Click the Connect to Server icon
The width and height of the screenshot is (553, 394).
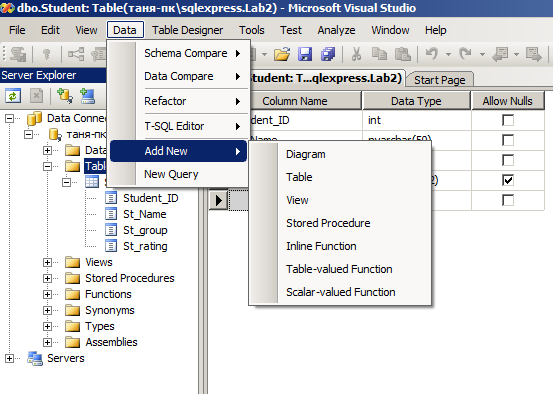coord(87,96)
